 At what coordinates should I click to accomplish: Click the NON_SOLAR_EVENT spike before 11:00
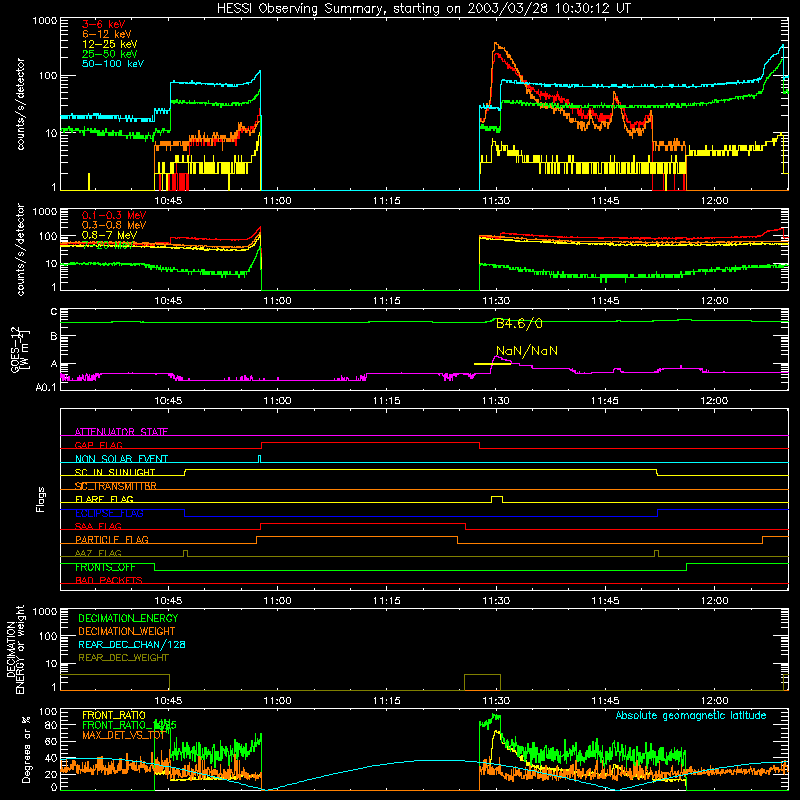260,459
